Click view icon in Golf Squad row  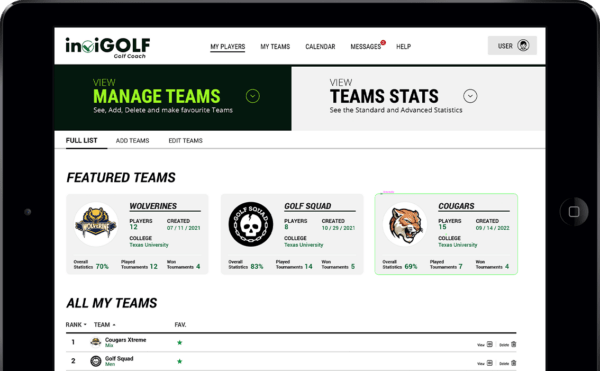(489, 363)
